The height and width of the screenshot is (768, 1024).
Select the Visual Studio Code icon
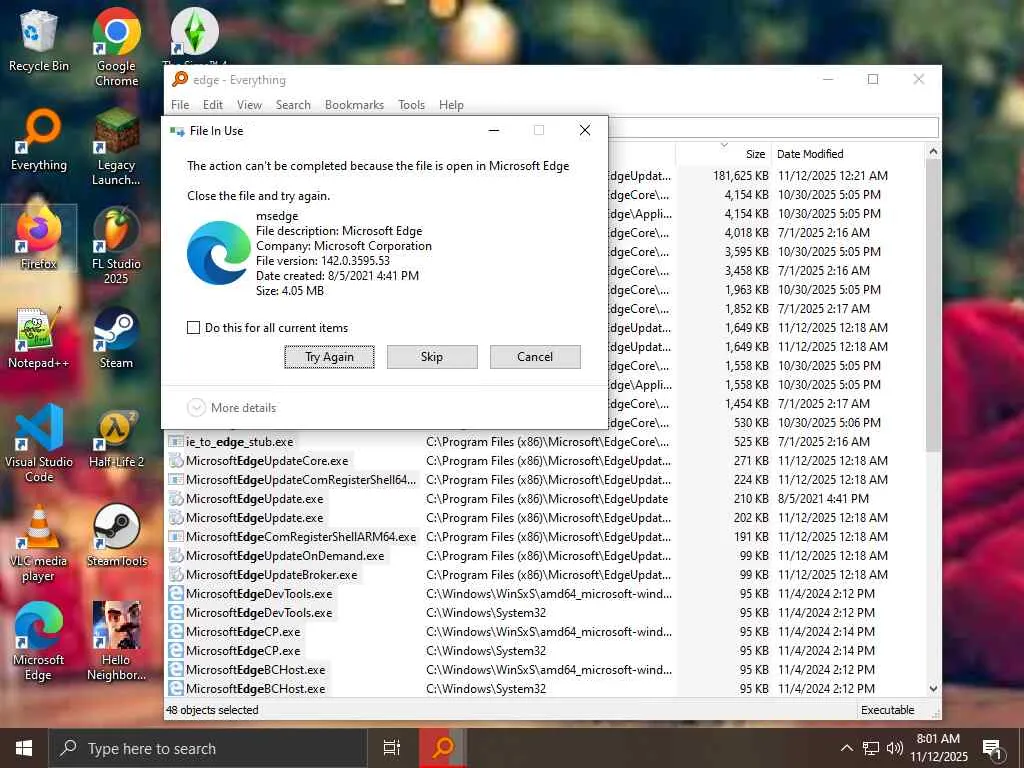(x=39, y=443)
